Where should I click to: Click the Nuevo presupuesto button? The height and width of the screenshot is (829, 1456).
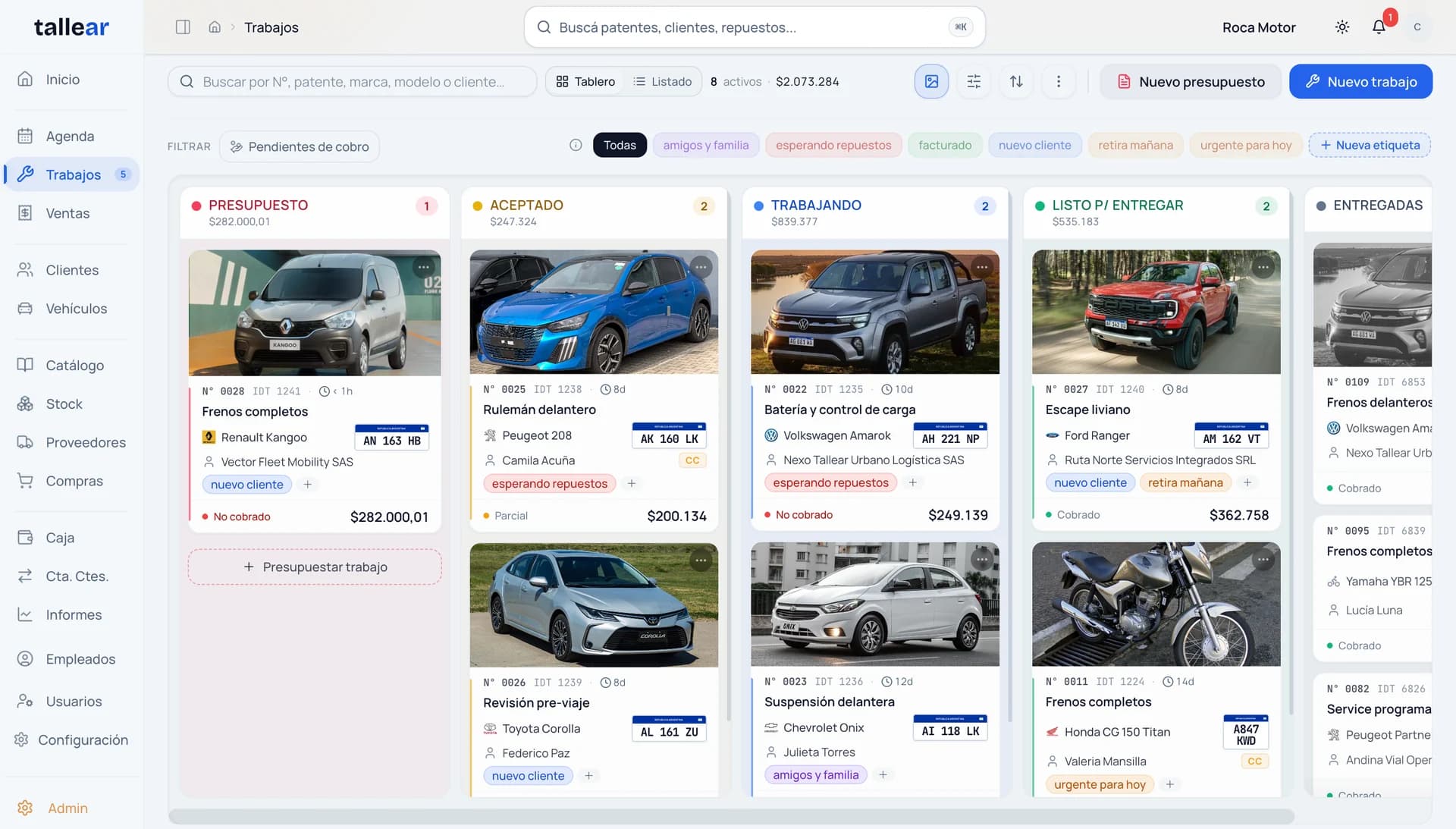point(1191,81)
